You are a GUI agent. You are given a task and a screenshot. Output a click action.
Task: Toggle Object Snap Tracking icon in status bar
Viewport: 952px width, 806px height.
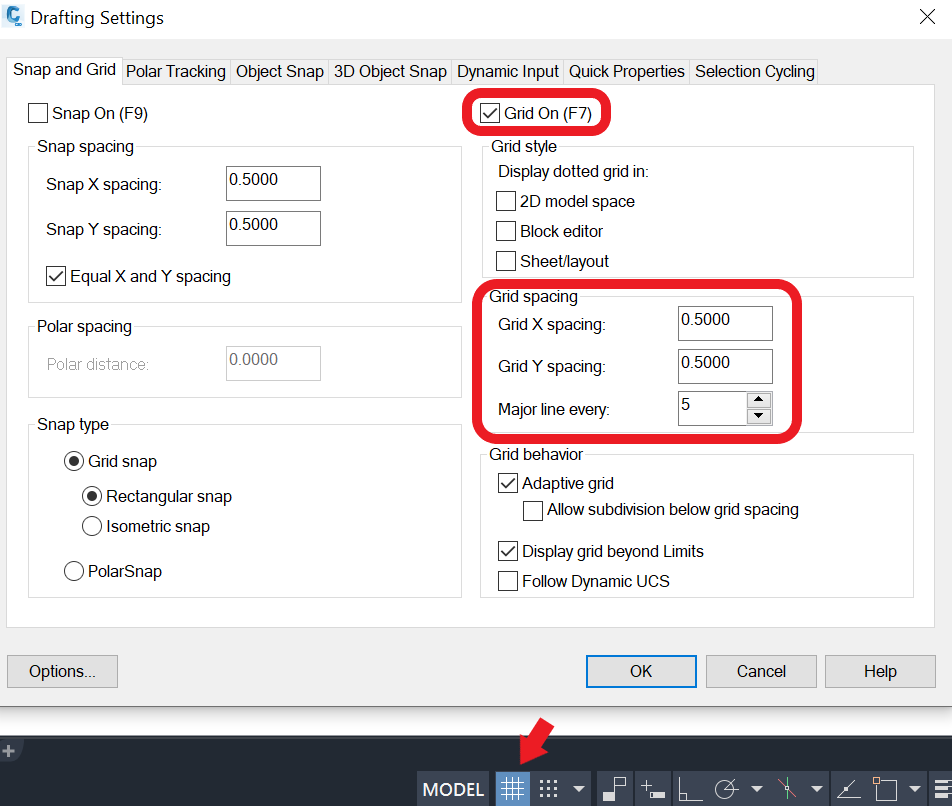(848, 788)
